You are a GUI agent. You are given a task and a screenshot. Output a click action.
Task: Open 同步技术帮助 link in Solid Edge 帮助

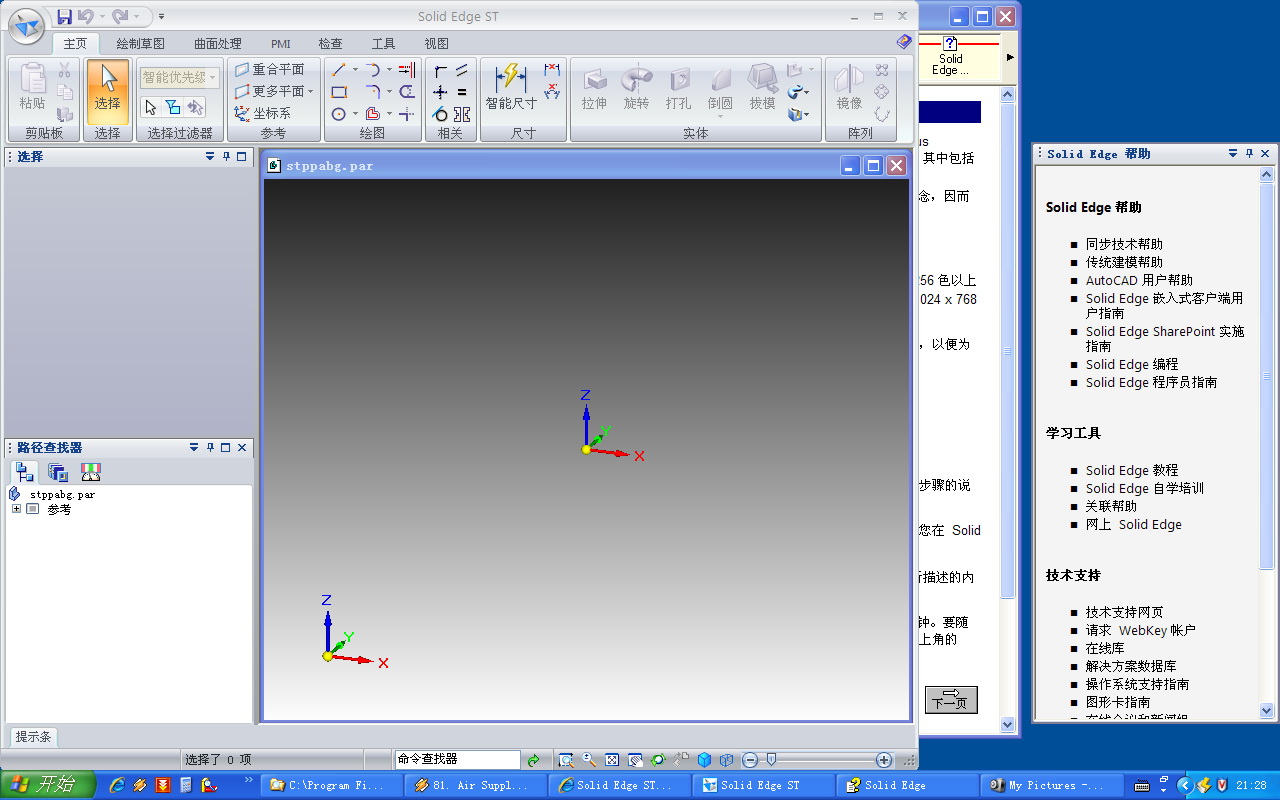1124,244
